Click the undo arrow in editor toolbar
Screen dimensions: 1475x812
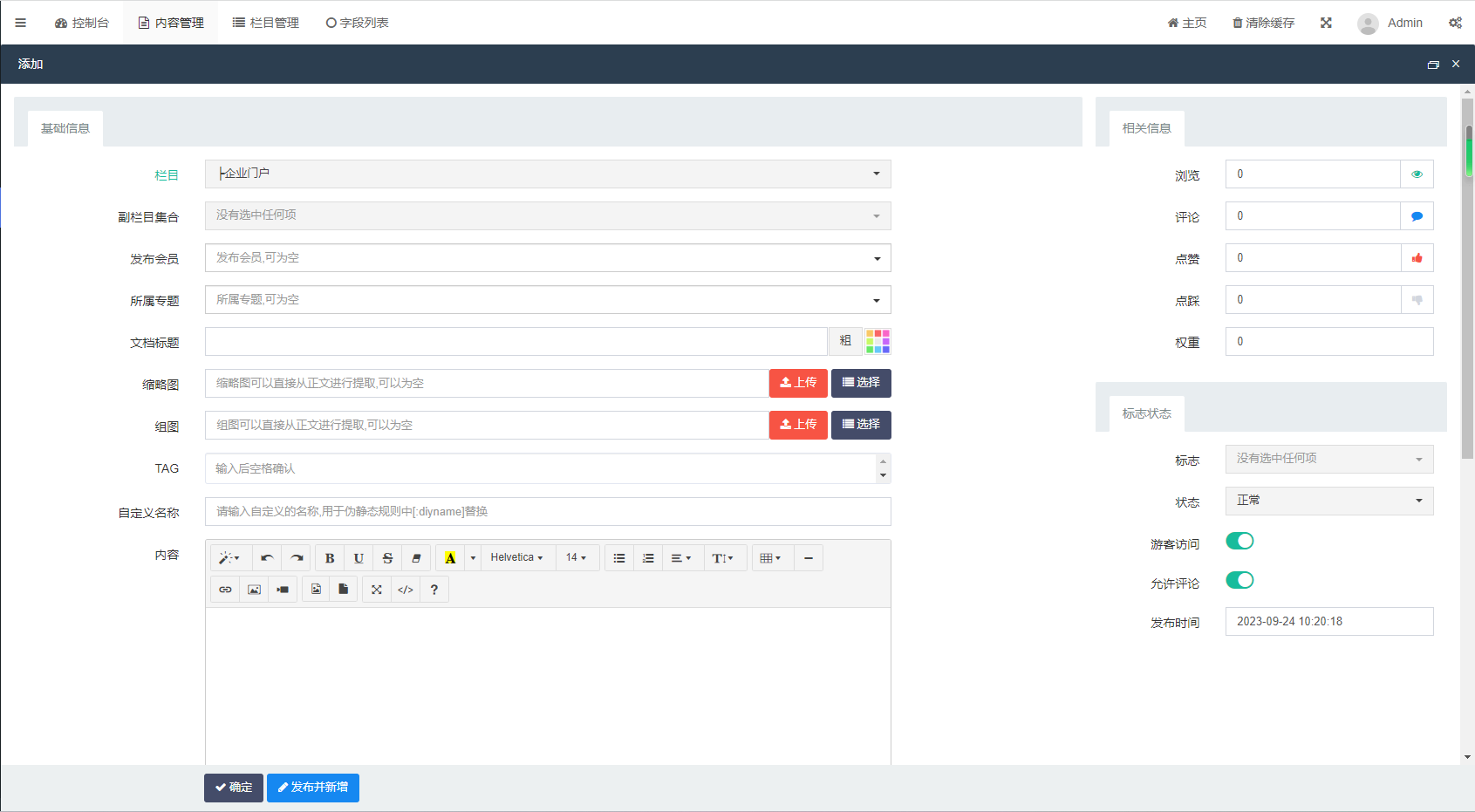267,558
